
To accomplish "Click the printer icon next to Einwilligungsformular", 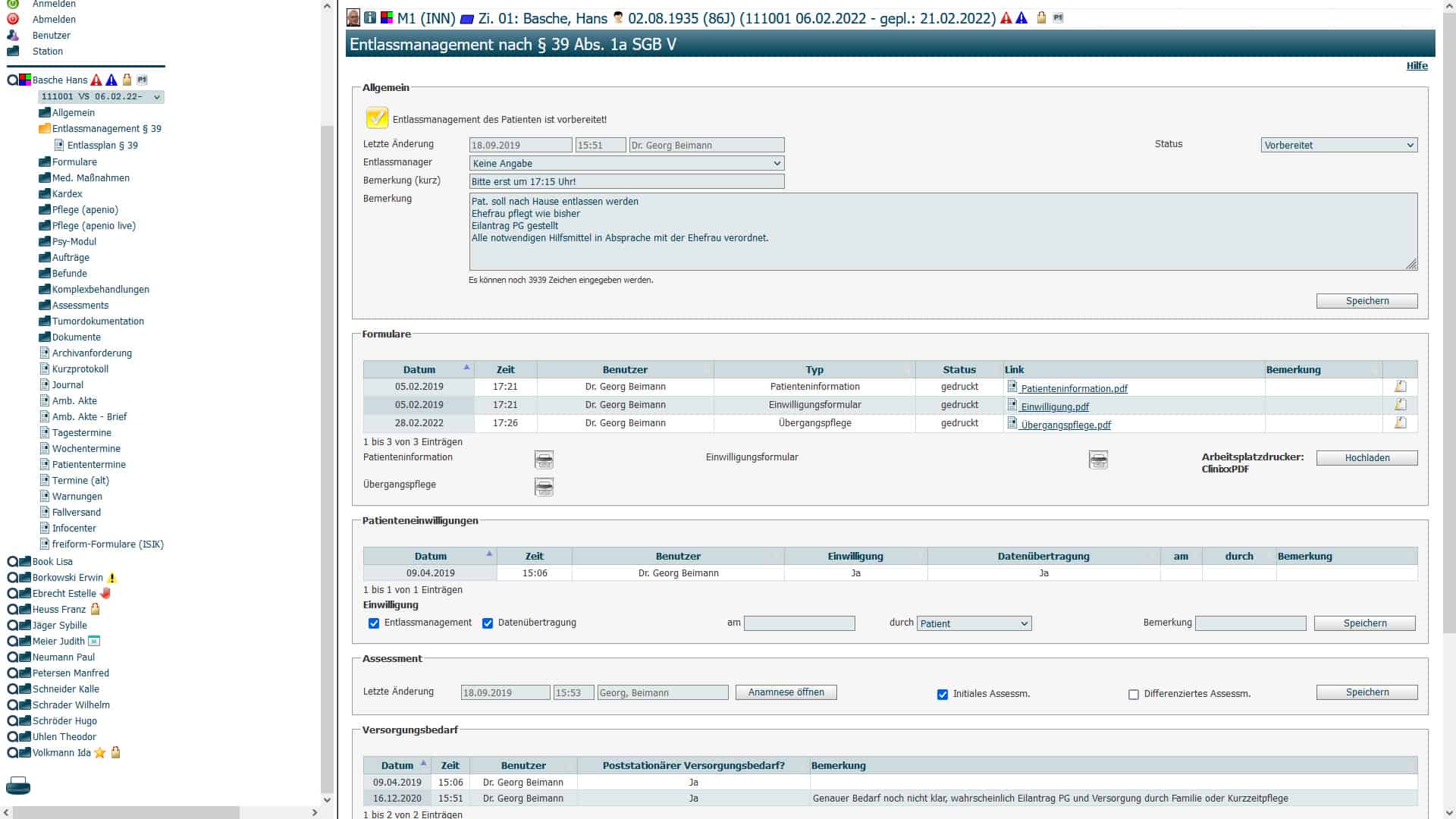I will coord(1098,460).
